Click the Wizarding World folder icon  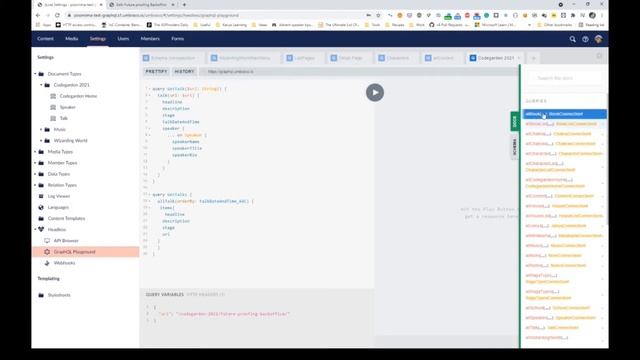47,140
